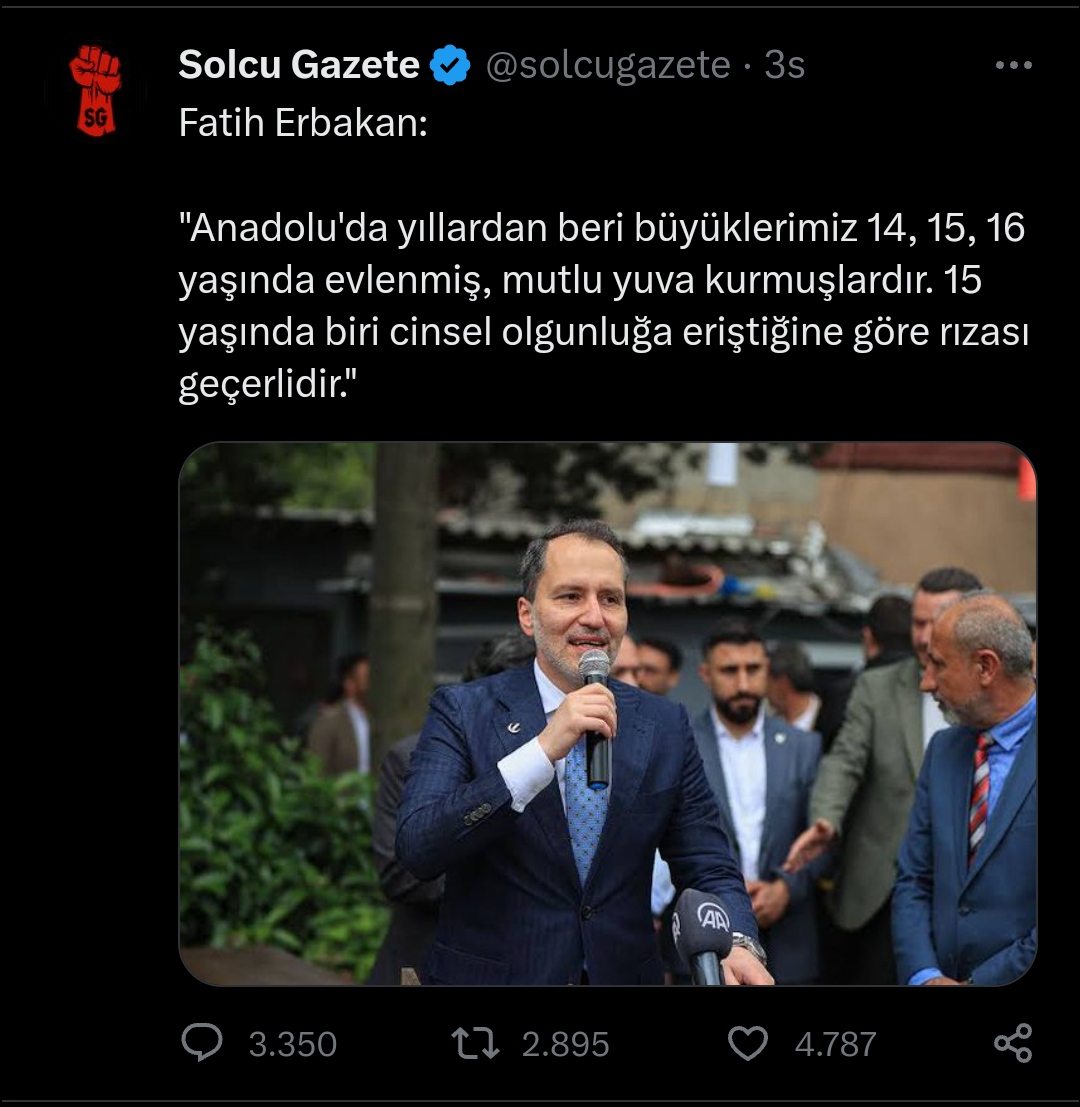Show the 2.895 retweets count
Screen dimensions: 1080x1107
[x=565, y=1044]
